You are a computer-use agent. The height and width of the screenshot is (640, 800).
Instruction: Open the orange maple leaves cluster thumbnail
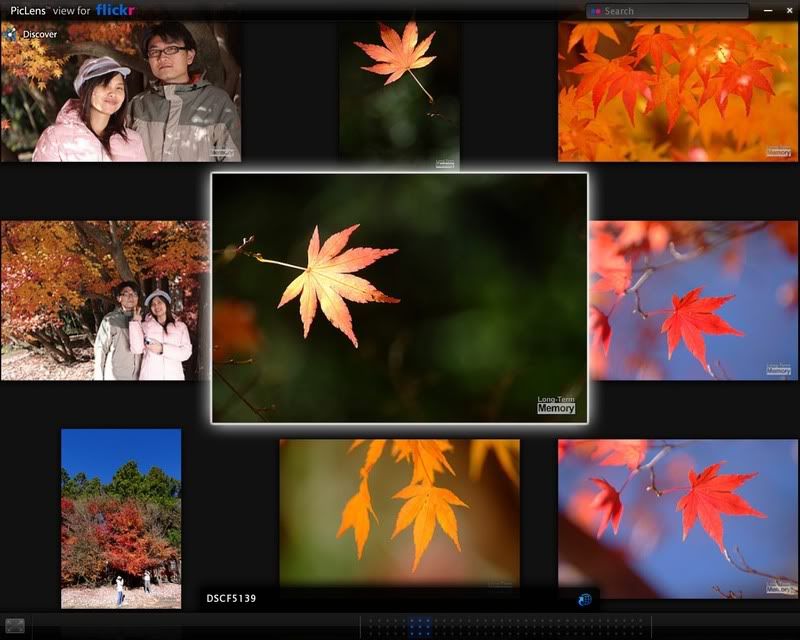click(x=678, y=91)
